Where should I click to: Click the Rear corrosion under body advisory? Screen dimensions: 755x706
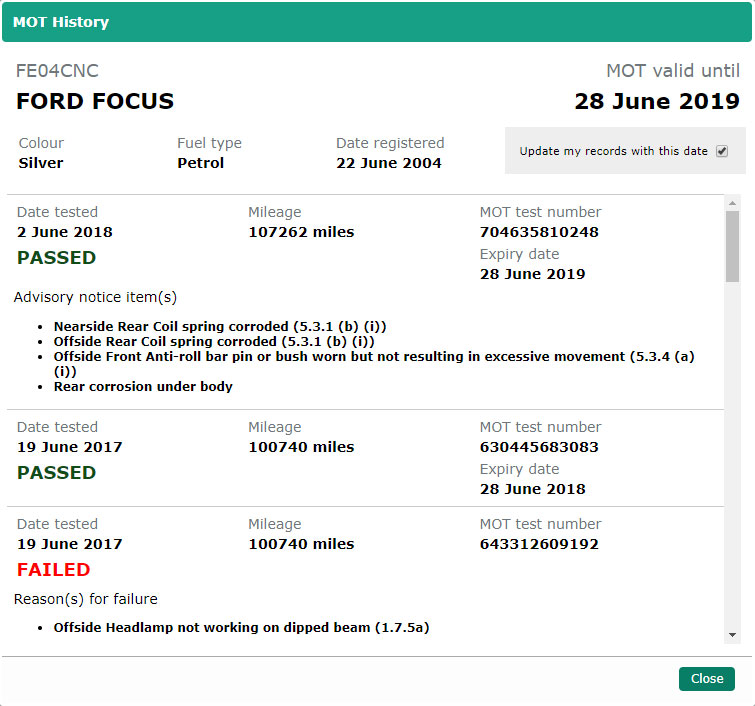coord(143,386)
